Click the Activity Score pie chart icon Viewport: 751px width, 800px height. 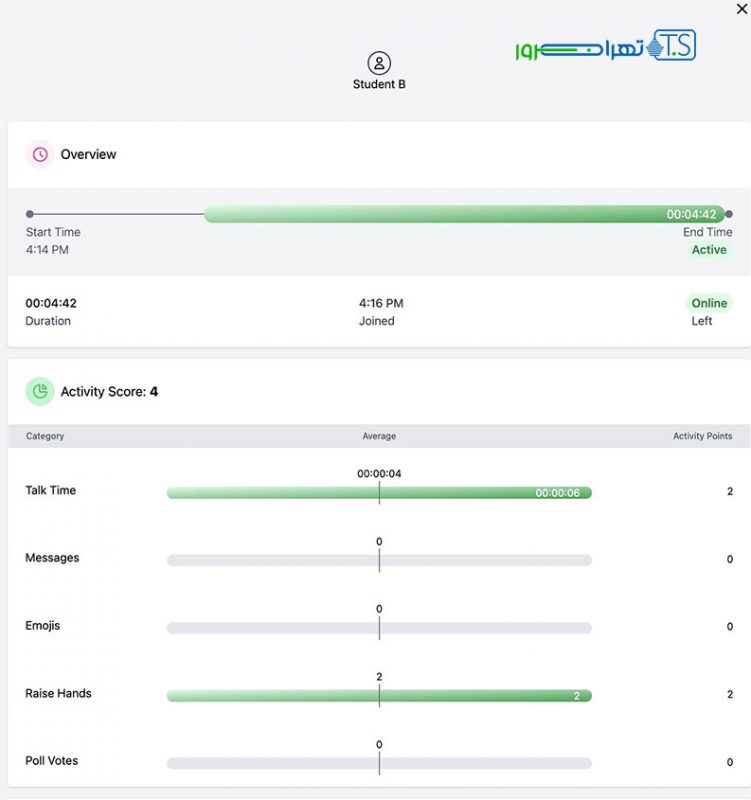coord(40,392)
